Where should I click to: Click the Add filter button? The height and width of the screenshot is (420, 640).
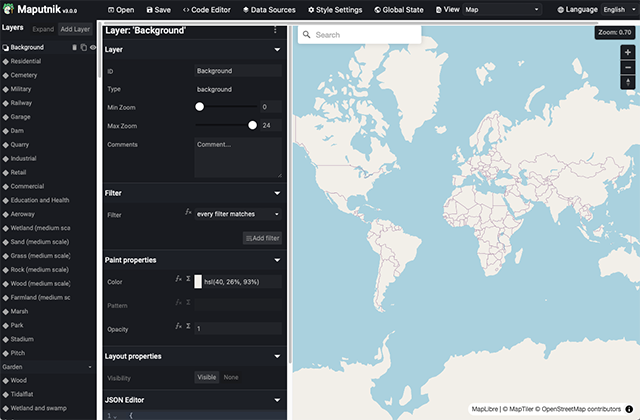[x=262, y=238]
